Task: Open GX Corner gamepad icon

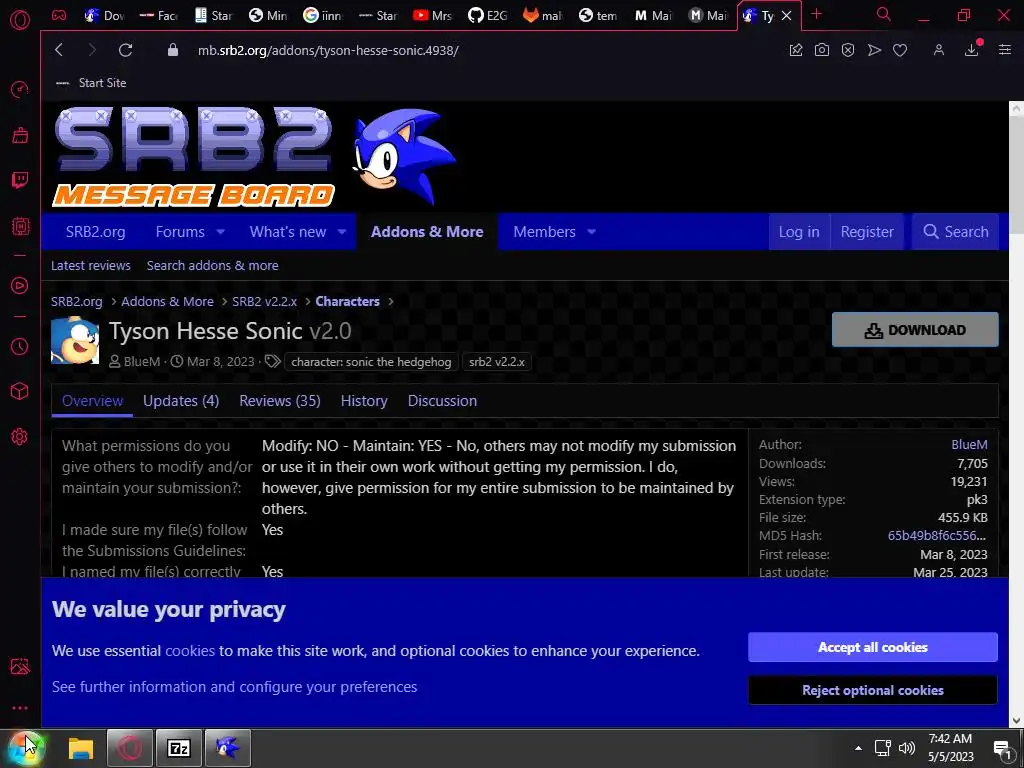Action: [x=59, y=15]
